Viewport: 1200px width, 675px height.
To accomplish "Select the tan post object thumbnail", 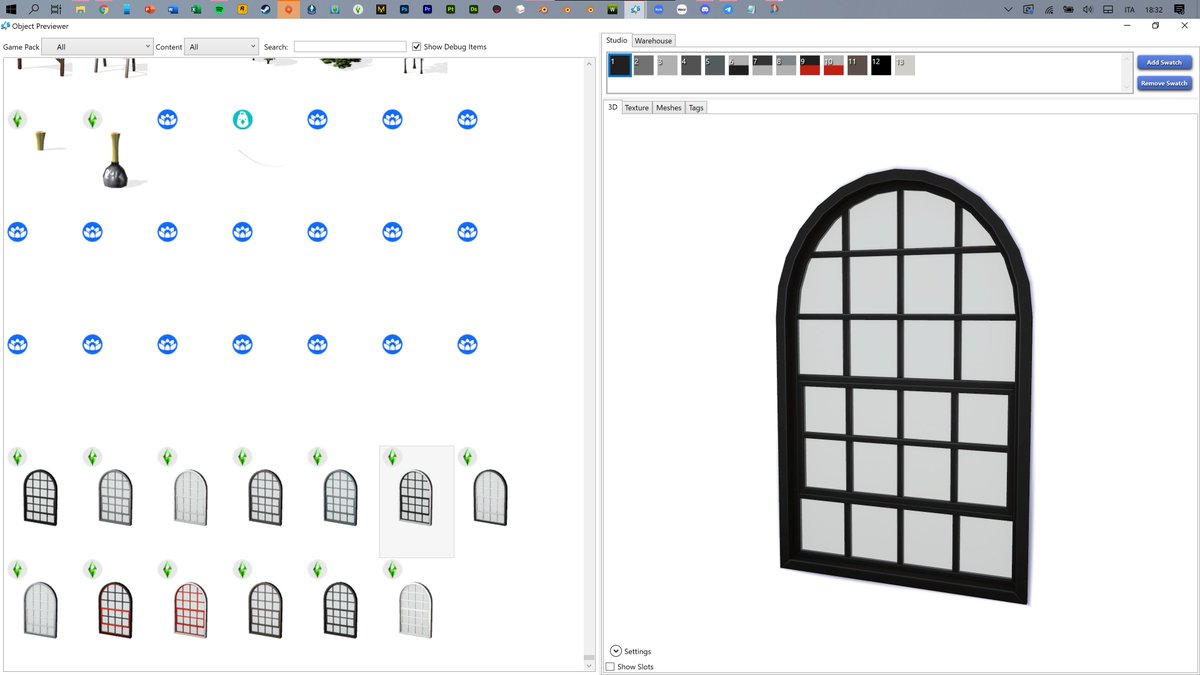I will [x=40, y=141].
